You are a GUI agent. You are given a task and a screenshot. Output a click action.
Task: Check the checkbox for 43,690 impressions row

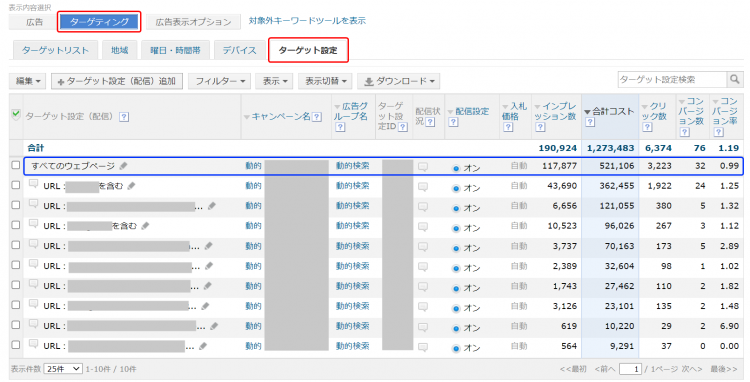tap(16, 185)
